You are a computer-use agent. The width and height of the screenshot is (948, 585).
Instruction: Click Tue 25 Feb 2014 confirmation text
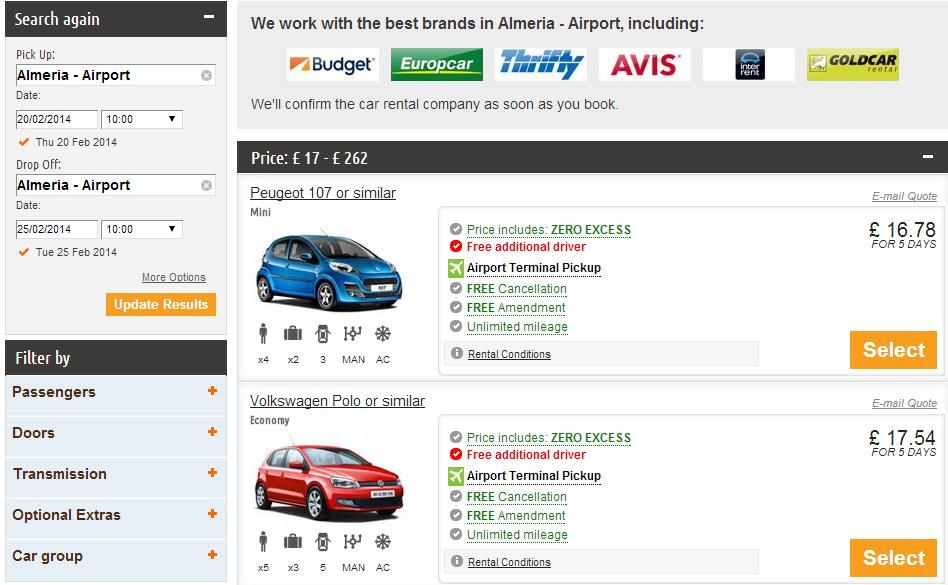click(x=76, y=252)
